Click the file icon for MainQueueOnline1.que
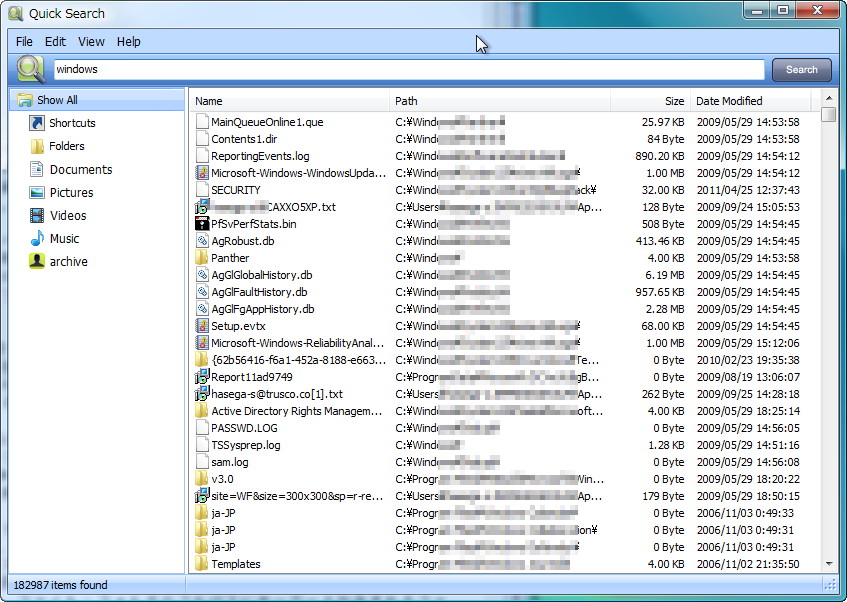847x602 pixels. pyautogui.click(x=202, y=122)
